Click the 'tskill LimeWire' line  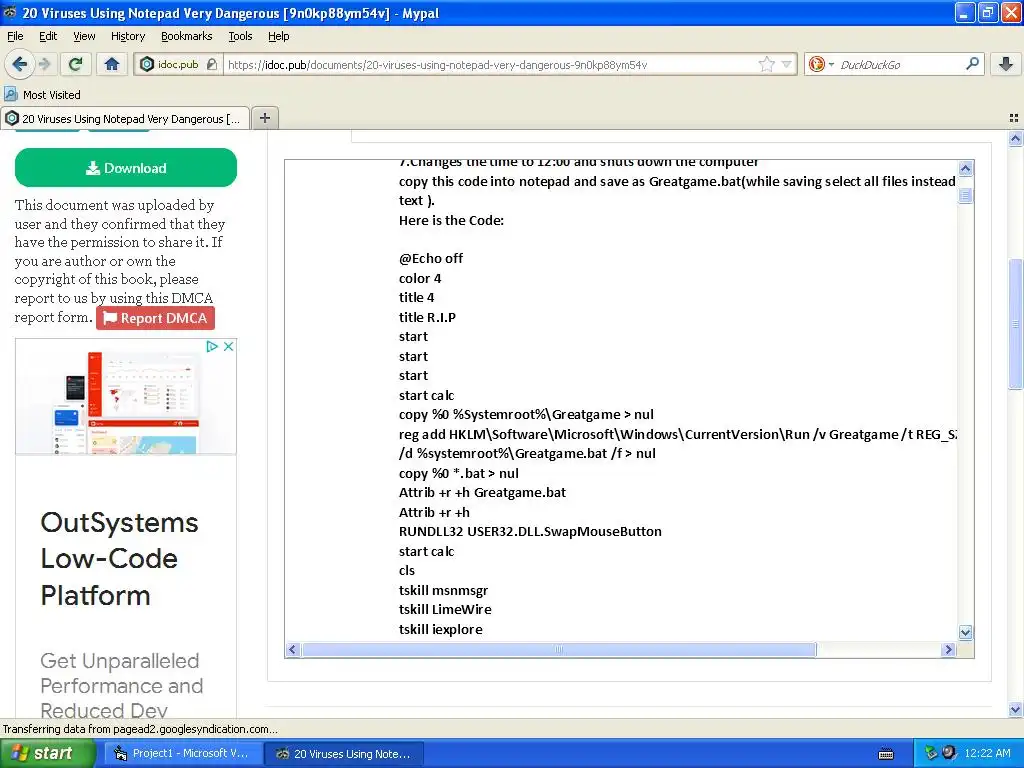point(445,609)
